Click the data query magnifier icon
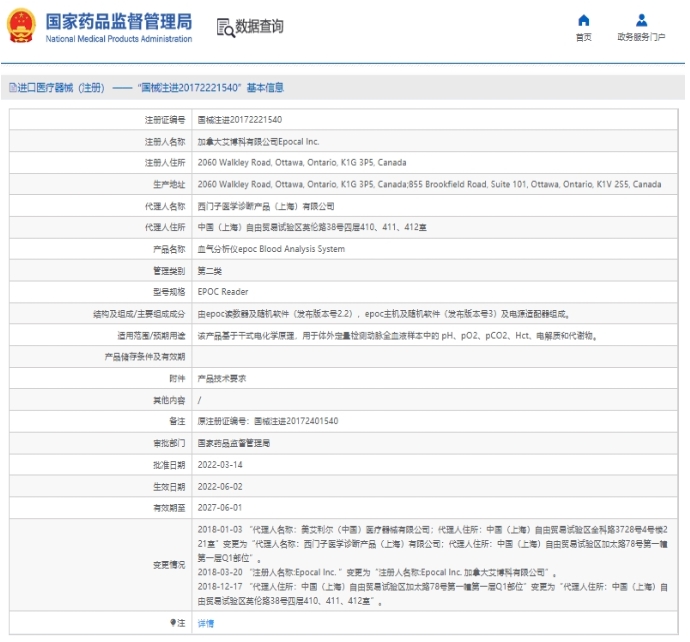 [x=224, y=27]
